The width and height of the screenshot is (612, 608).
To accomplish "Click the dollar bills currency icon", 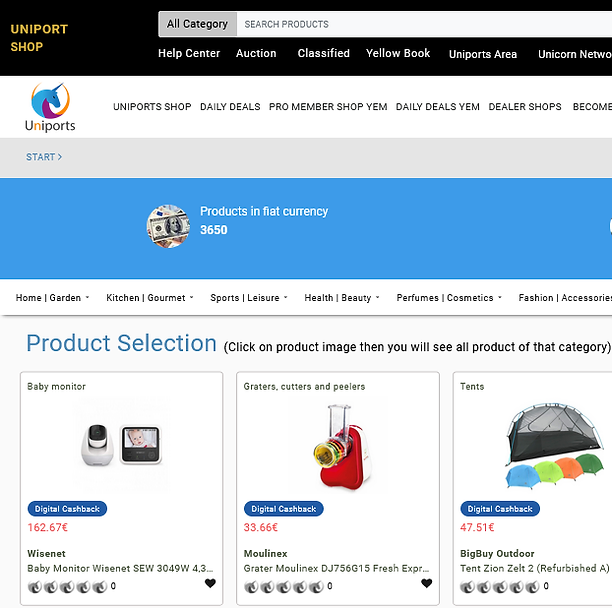I will (x=168, y=226).
